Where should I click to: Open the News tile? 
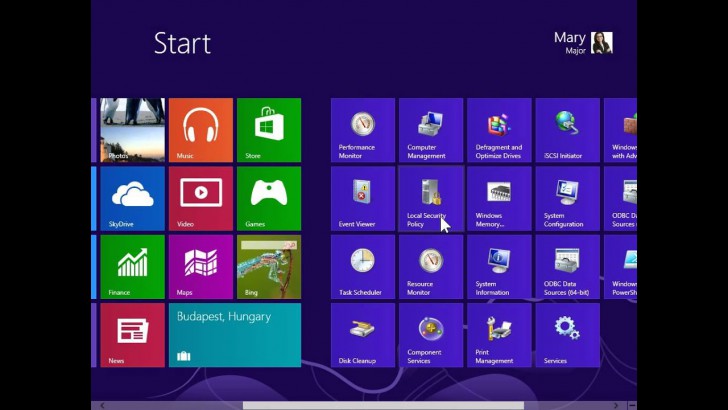[x=132, y=335]
